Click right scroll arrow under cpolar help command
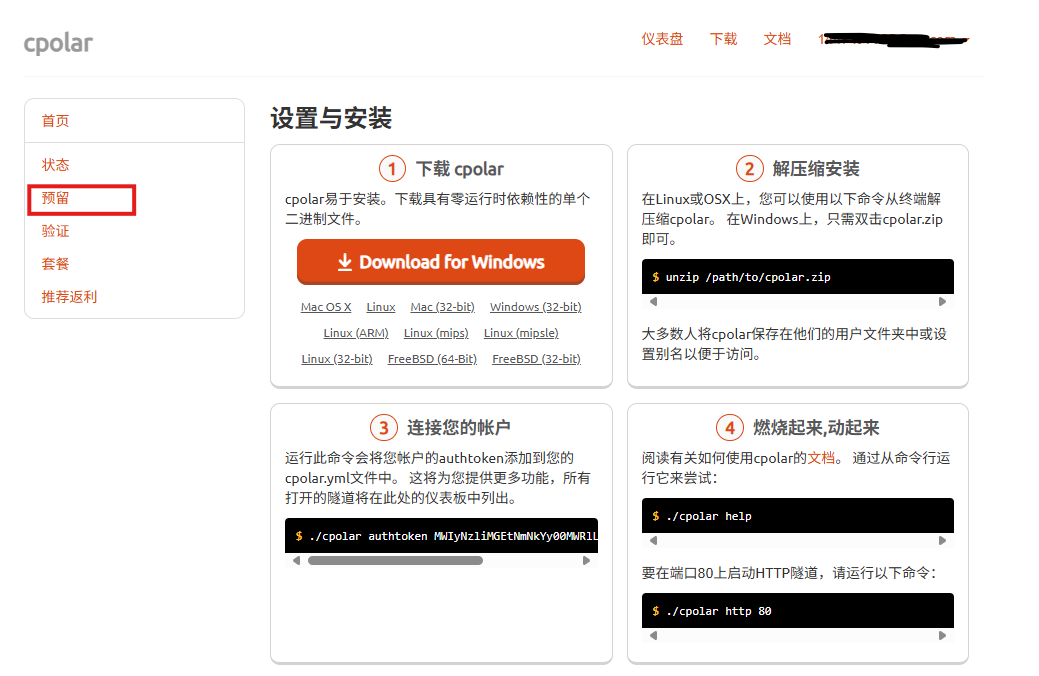Image resolution: width=1039 pixels, height=676 pixels. [942, 541]
